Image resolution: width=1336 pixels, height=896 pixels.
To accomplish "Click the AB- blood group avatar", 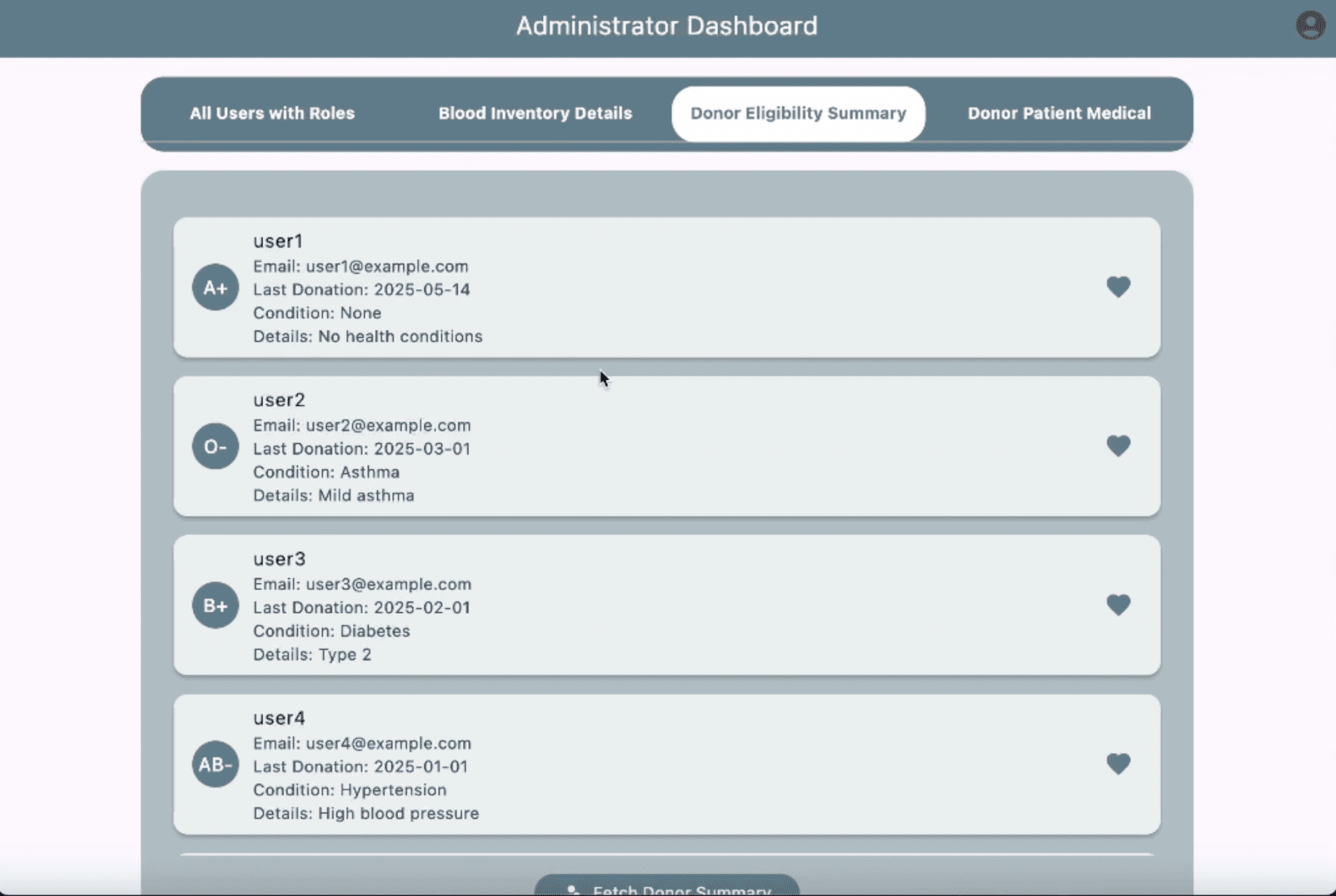I will pyautogui.click(x=215, y=764).
